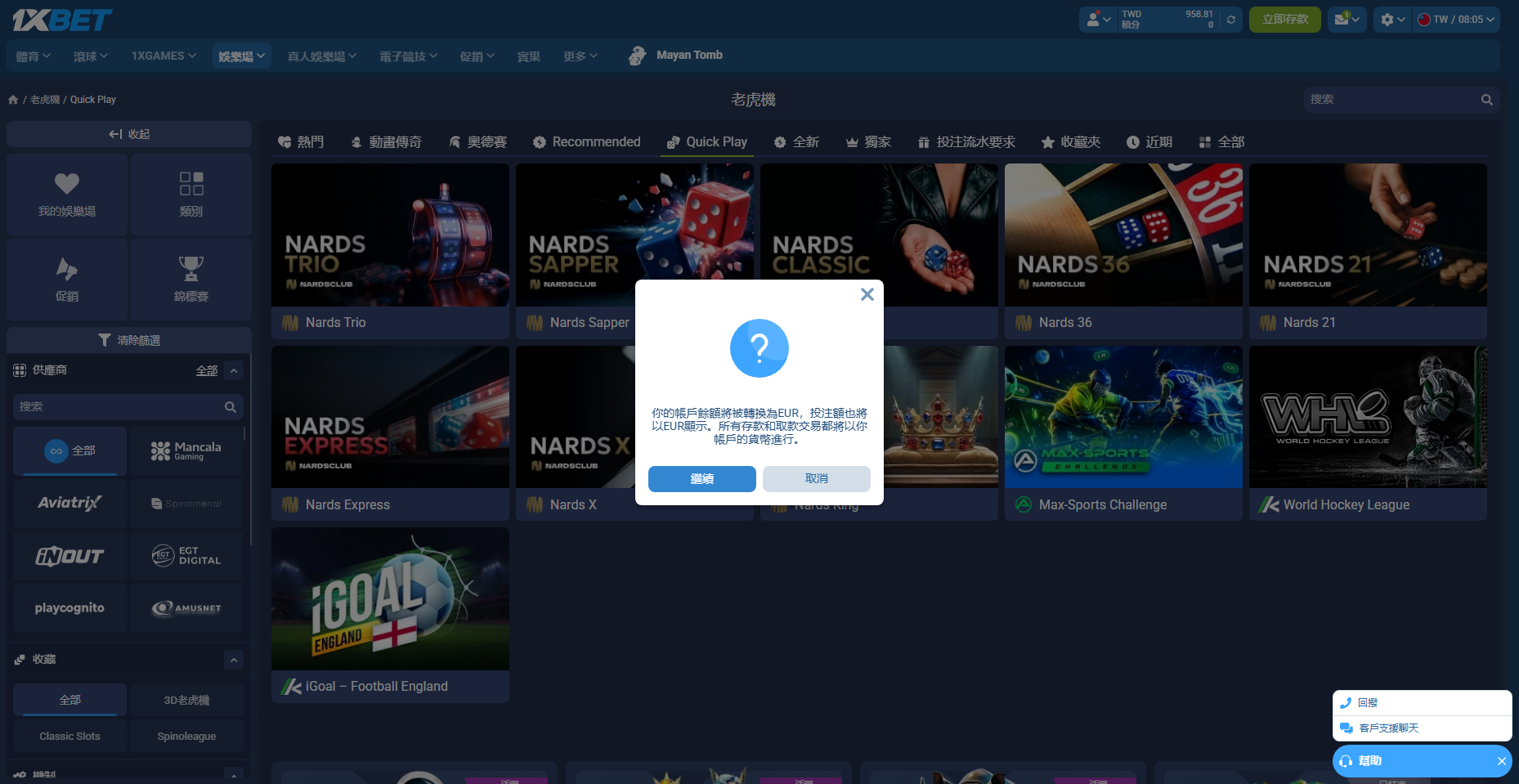
Task: Go to home via breadcrumb house icon
Action: click(x=13, y=100)
